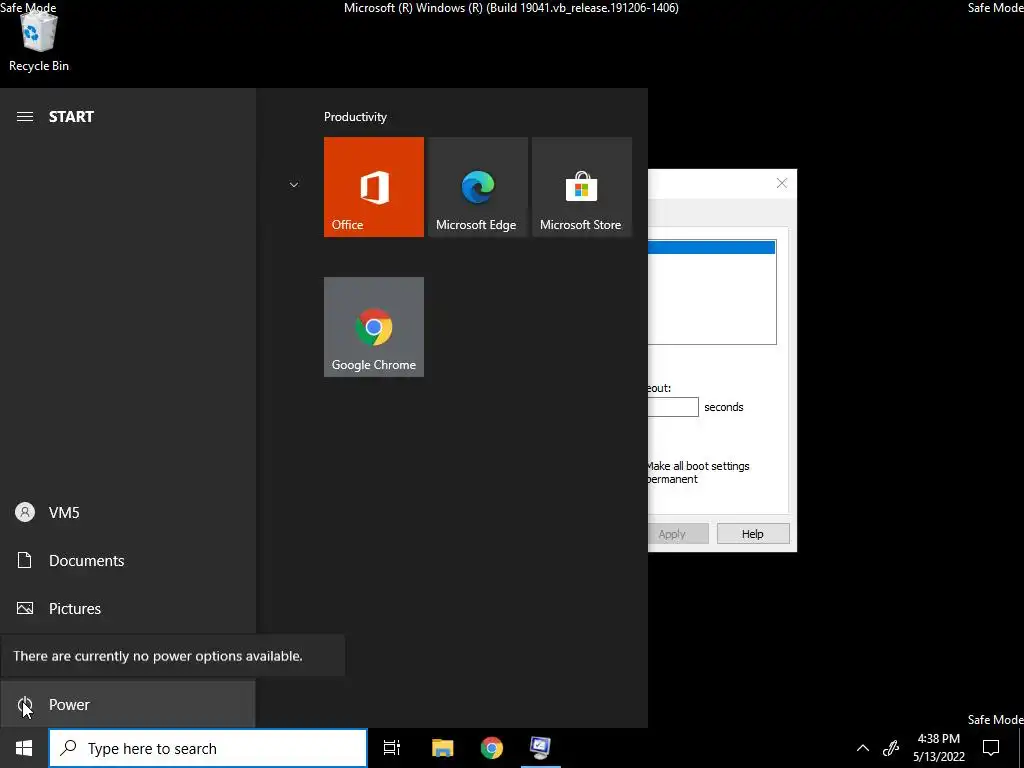
Task: Click the Windows Start button on taskbar
Action: 24,748
